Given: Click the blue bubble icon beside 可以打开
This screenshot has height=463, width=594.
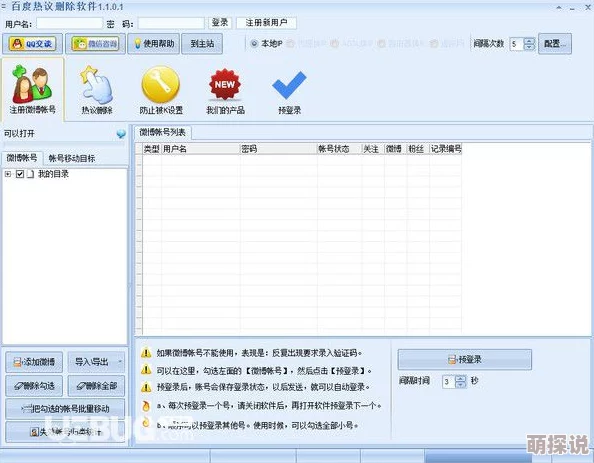Looking at the screenshot, I should (121, 134).
